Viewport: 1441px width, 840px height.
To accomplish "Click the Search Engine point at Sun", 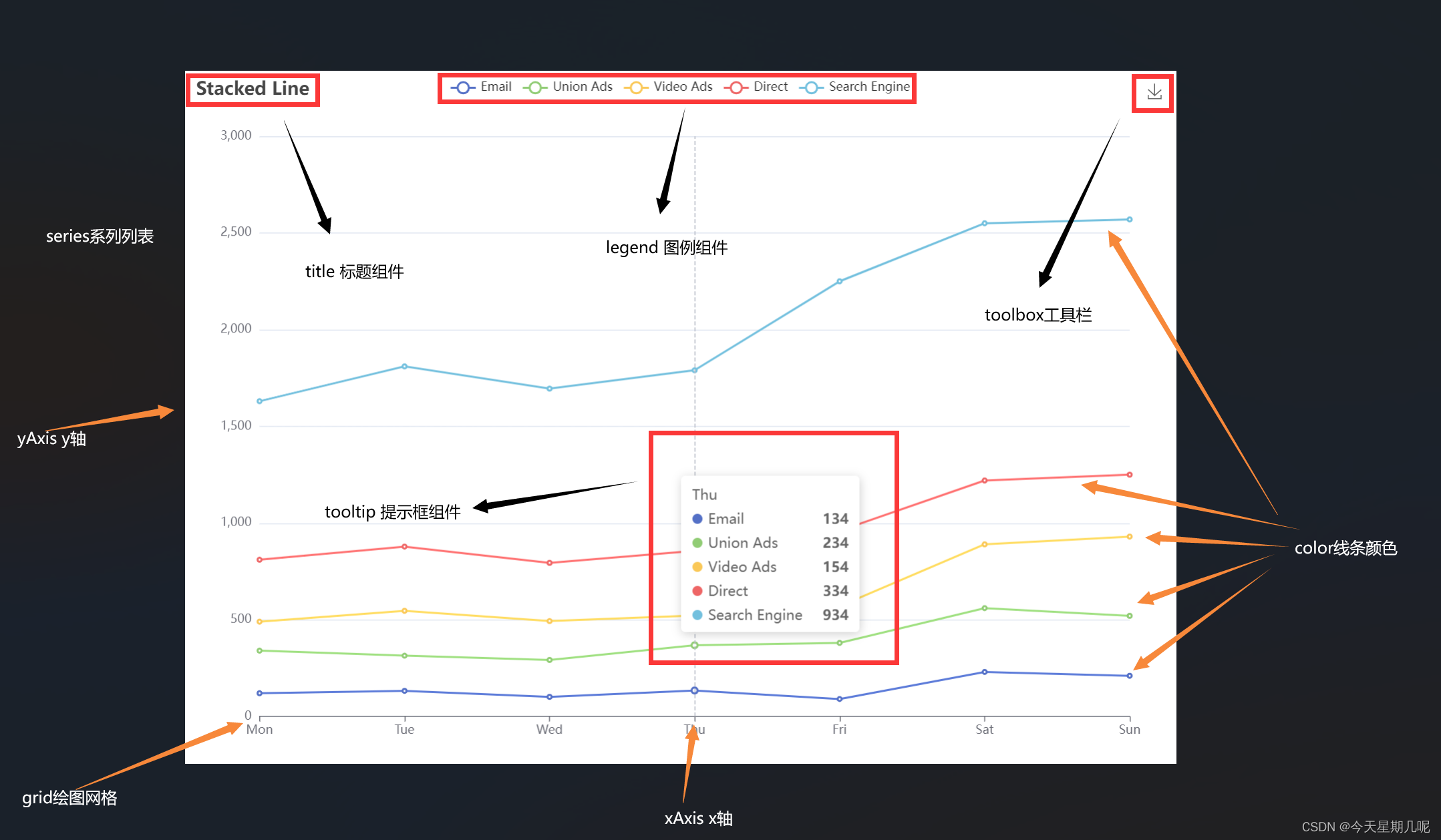I will coord(1129,220).
